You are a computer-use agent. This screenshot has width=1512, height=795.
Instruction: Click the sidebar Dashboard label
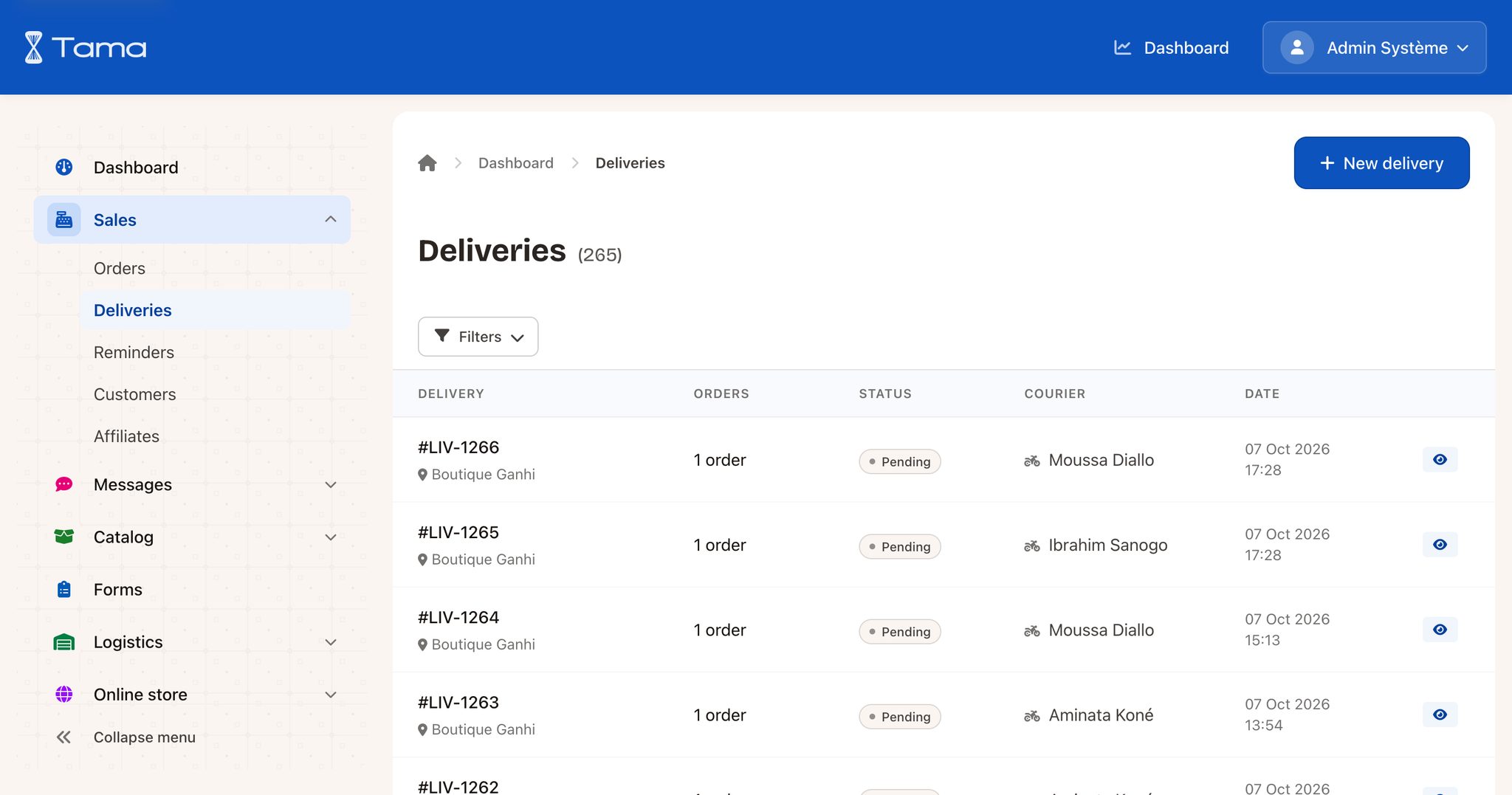coord(136,168)
